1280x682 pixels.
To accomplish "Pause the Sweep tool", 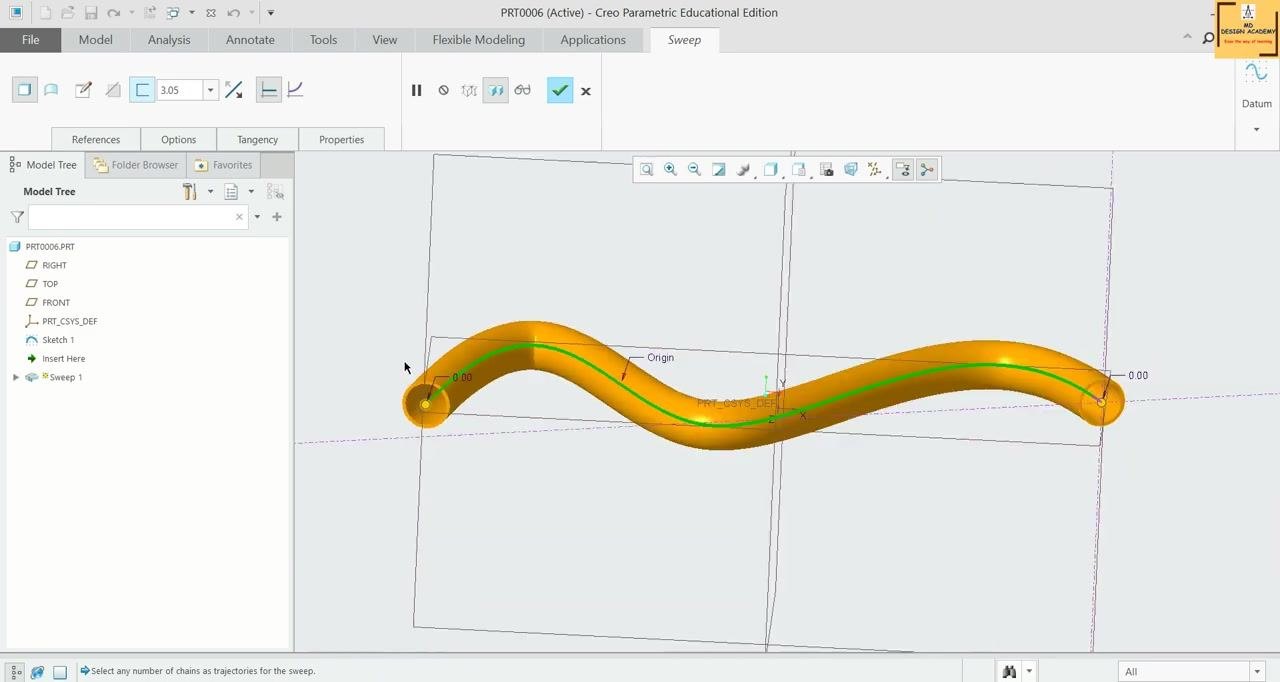I will [x=416, y=90].
